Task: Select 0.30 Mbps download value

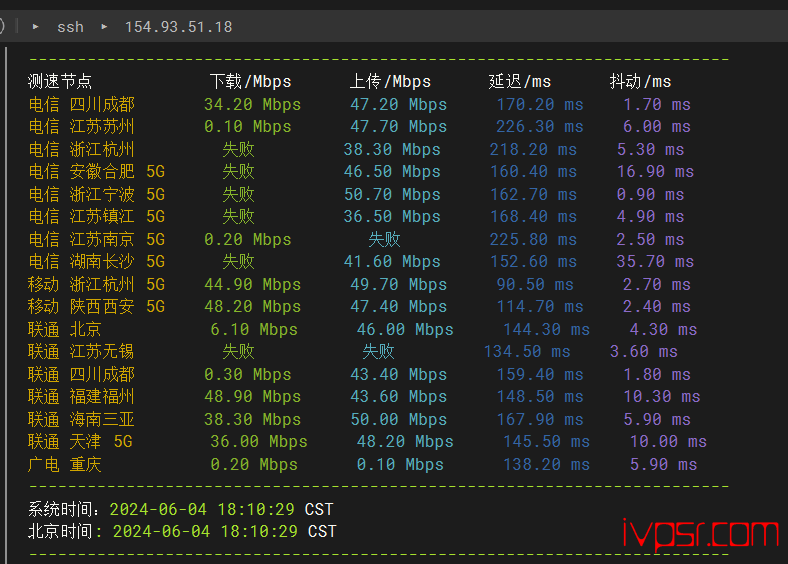Action: pos(247,374)
